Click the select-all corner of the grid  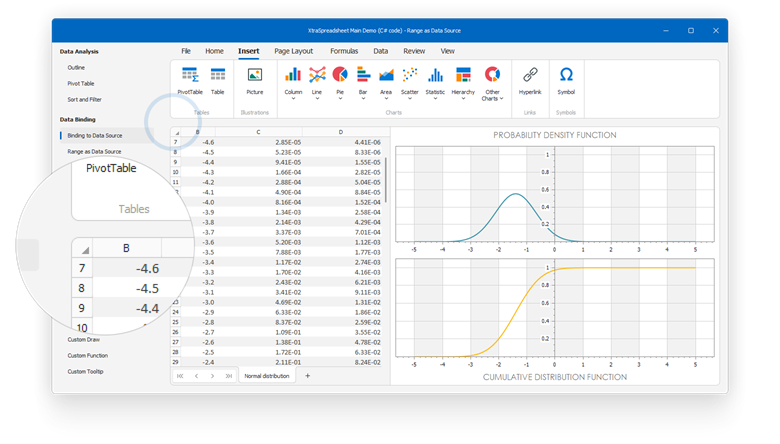[177, 132]
